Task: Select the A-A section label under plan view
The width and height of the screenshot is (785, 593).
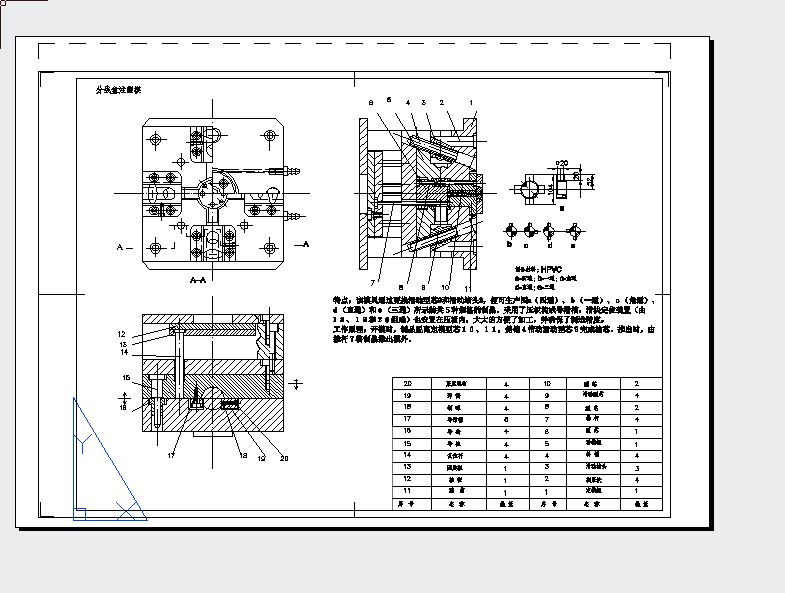Action: [x=198, y=281]
